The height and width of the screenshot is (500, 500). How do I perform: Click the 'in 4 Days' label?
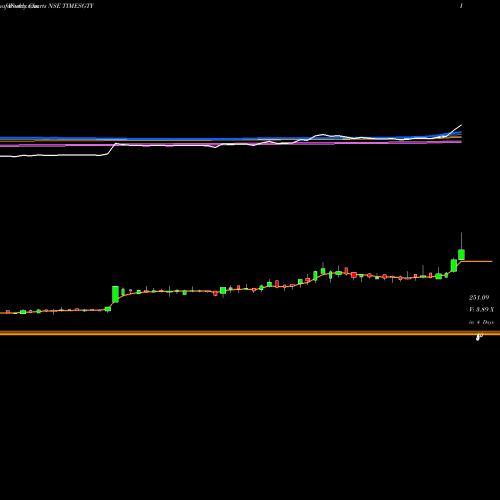[x=481, y=322]
